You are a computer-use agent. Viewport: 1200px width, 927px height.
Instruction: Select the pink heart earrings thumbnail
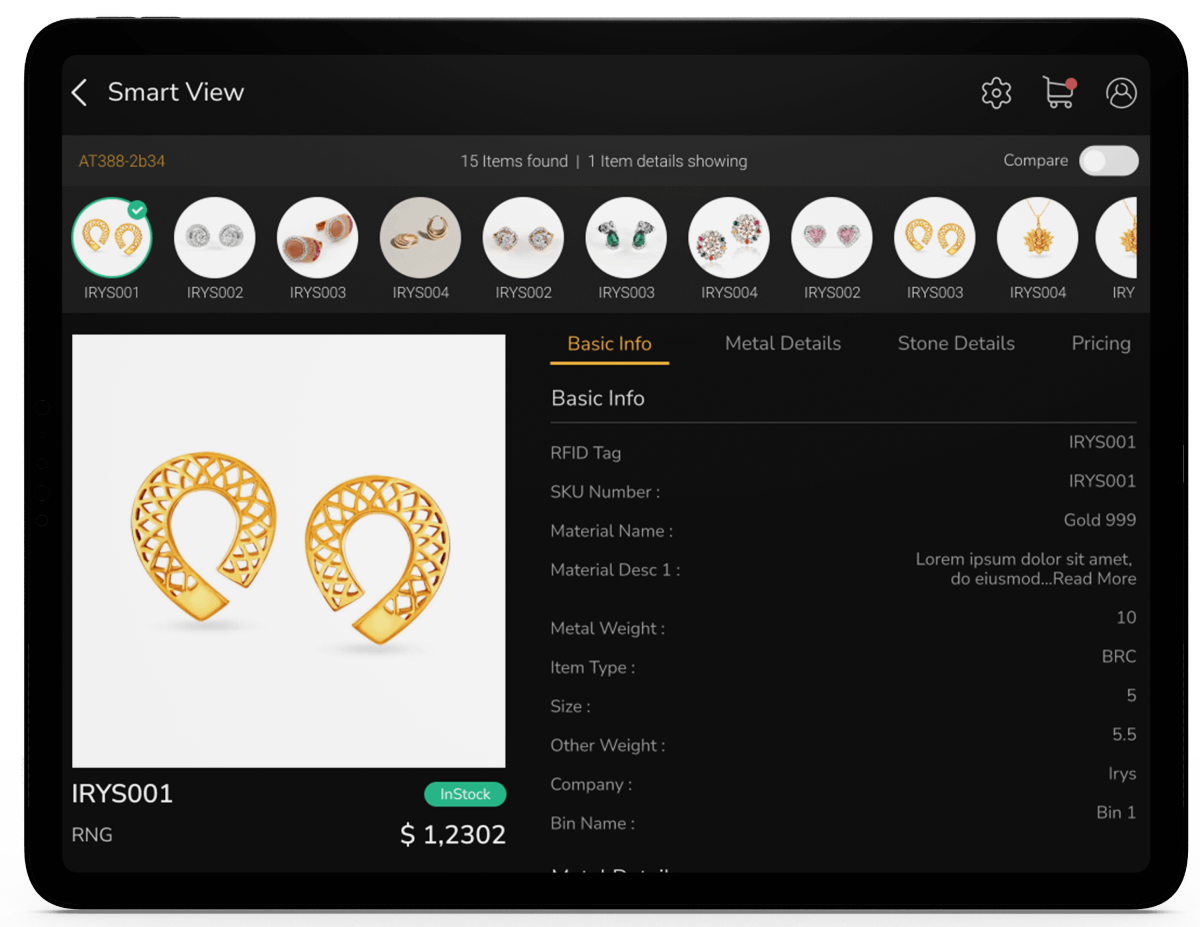pos(832,238)
